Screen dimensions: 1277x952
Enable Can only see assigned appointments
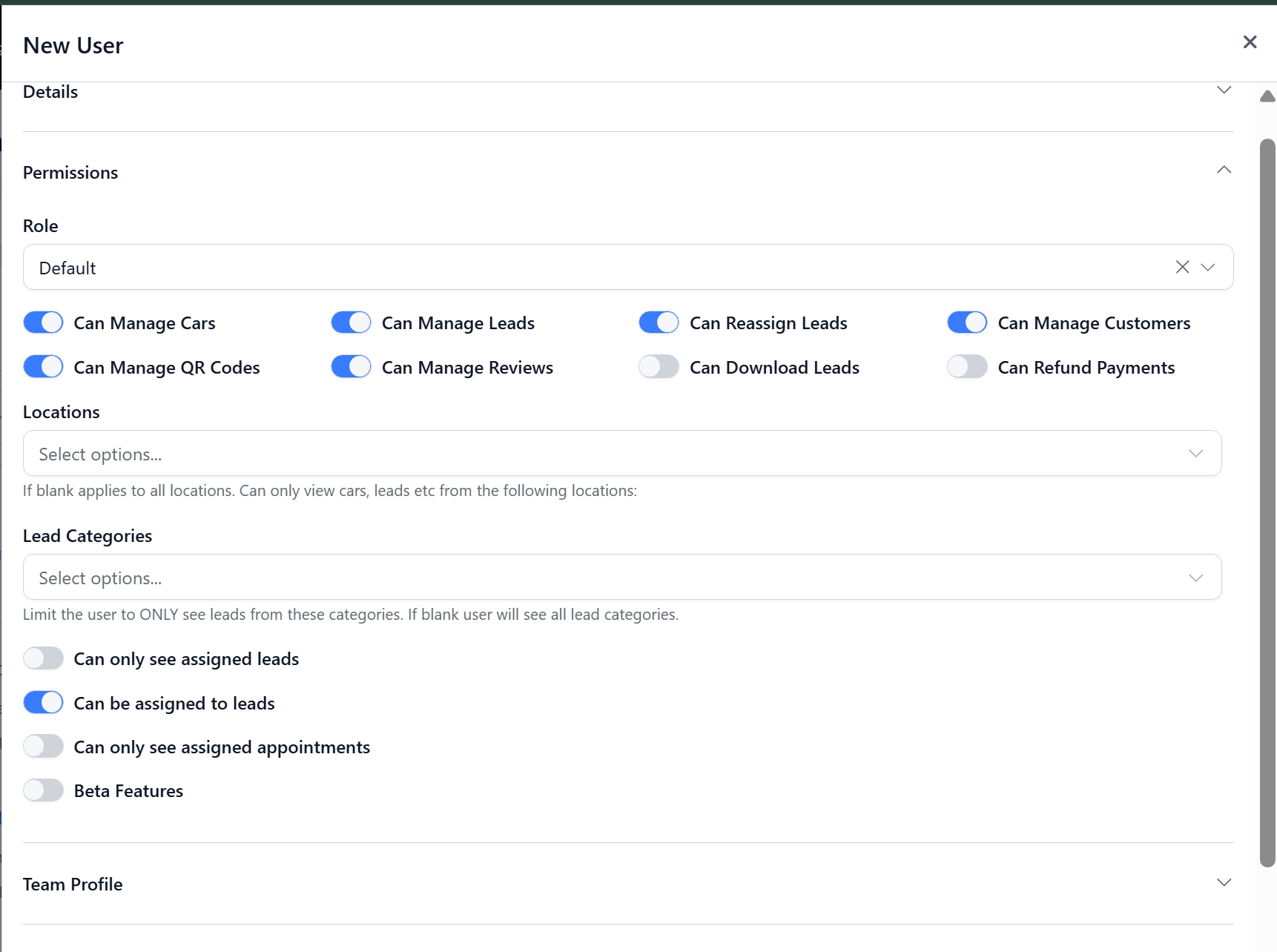43,747
